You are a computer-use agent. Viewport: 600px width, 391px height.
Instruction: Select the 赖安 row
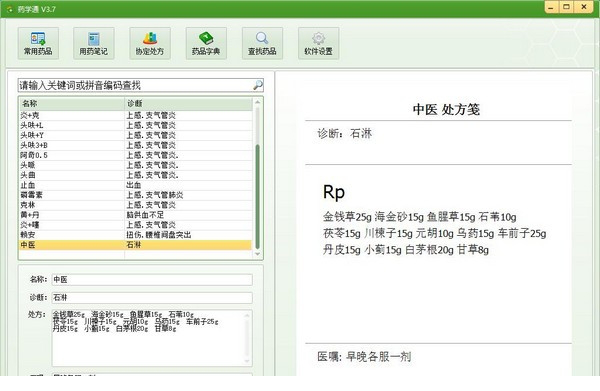(135, 235)
